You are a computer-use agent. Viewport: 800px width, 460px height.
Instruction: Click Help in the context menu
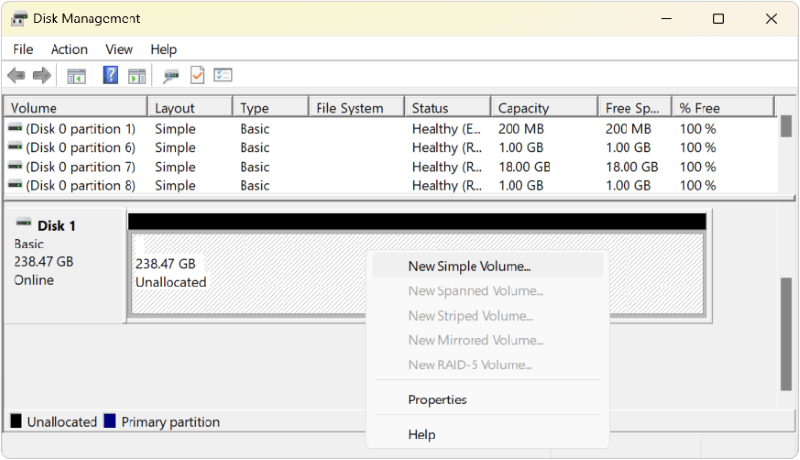(422, 435)
